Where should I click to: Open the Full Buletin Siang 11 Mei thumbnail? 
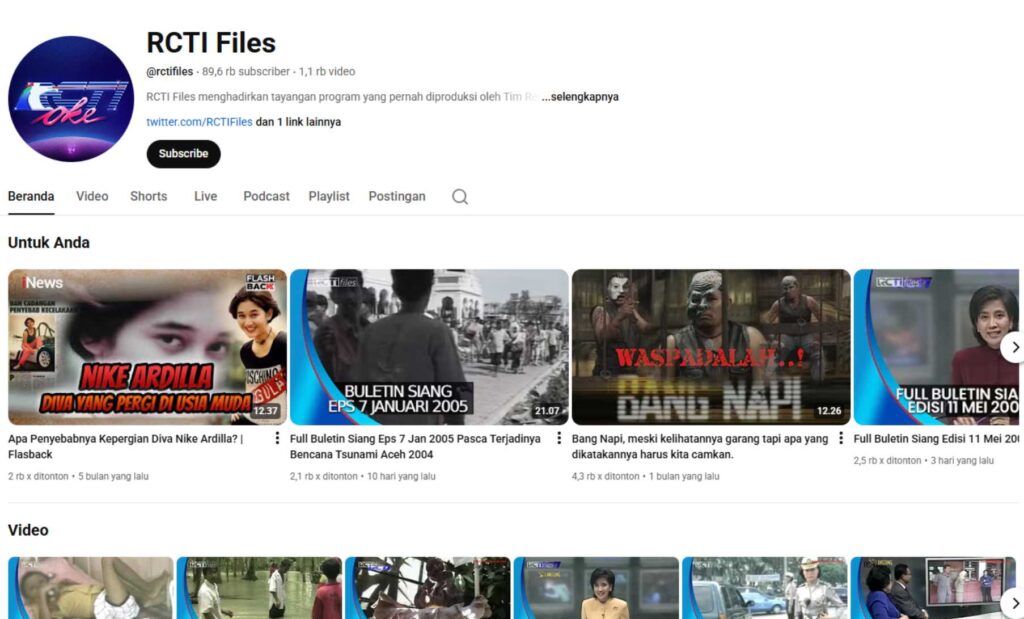936,347
